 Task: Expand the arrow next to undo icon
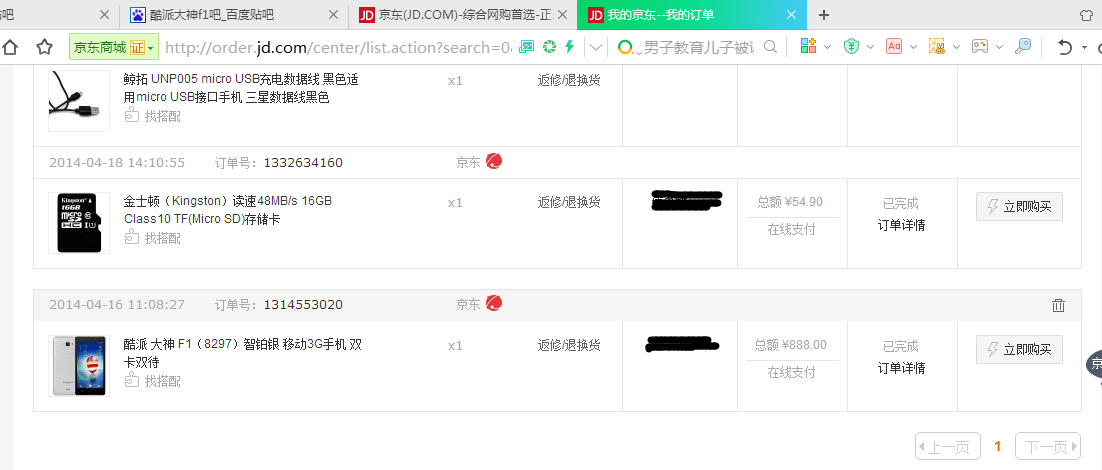(1084, 47)
